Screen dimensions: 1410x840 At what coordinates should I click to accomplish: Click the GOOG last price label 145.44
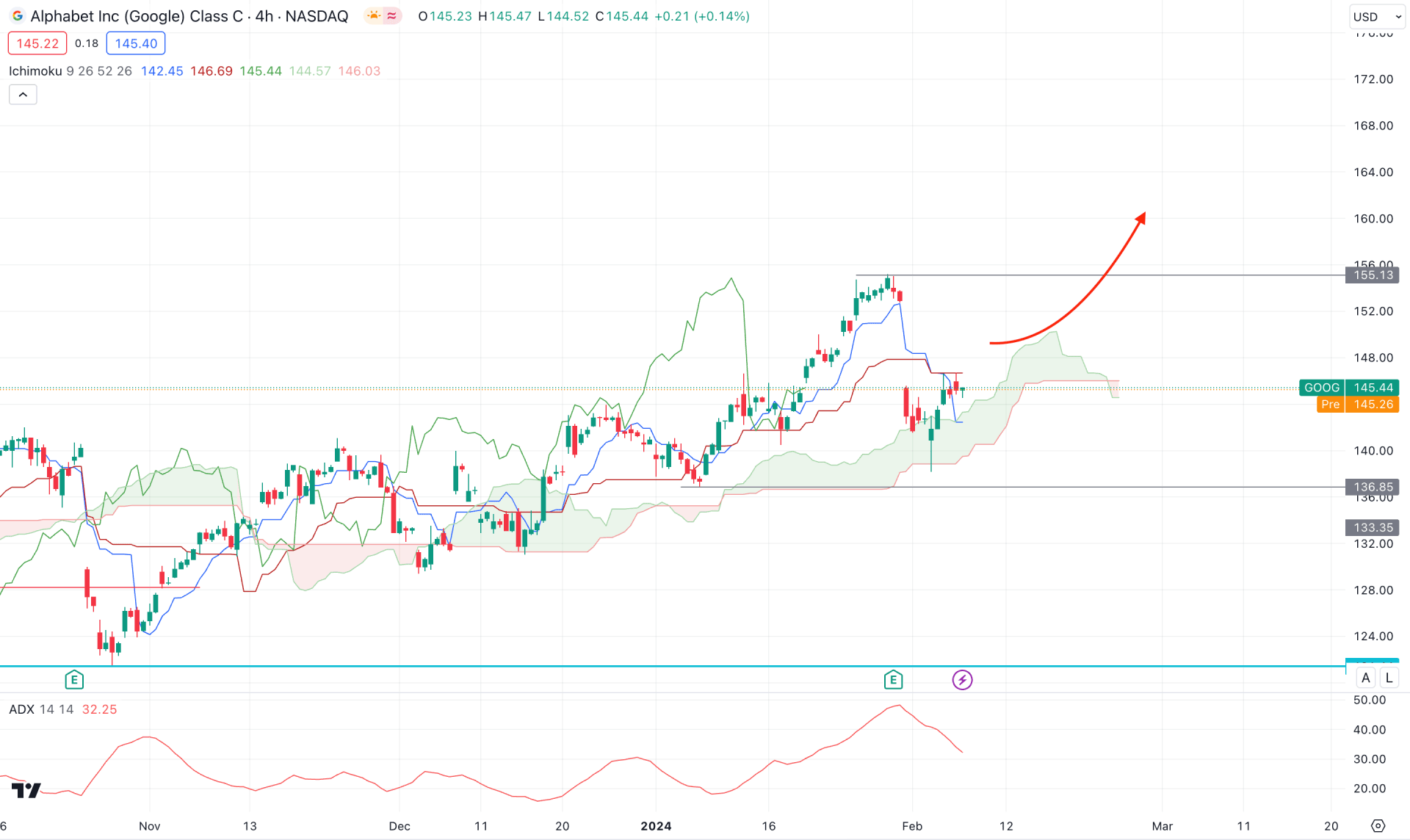point(1348,388)
